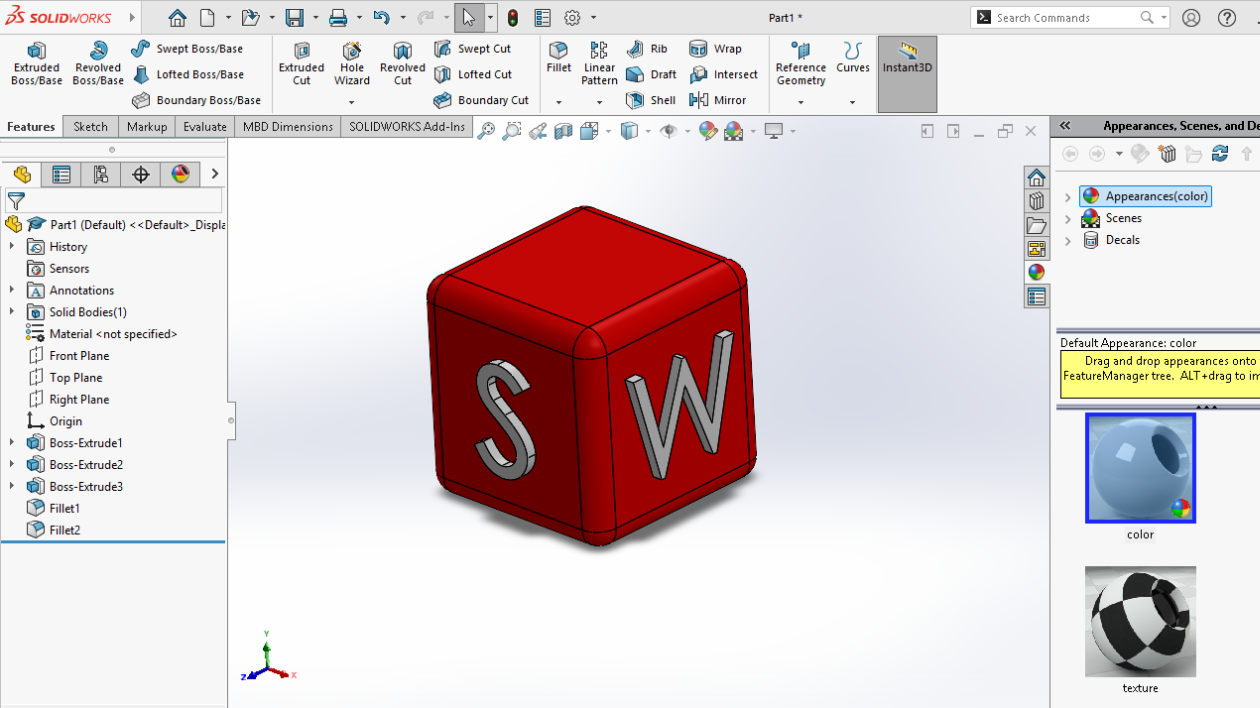Open the Curves tool
The width and height of the screenshot is (1260, 708).
pyautogui.click(x=853, y=58)
